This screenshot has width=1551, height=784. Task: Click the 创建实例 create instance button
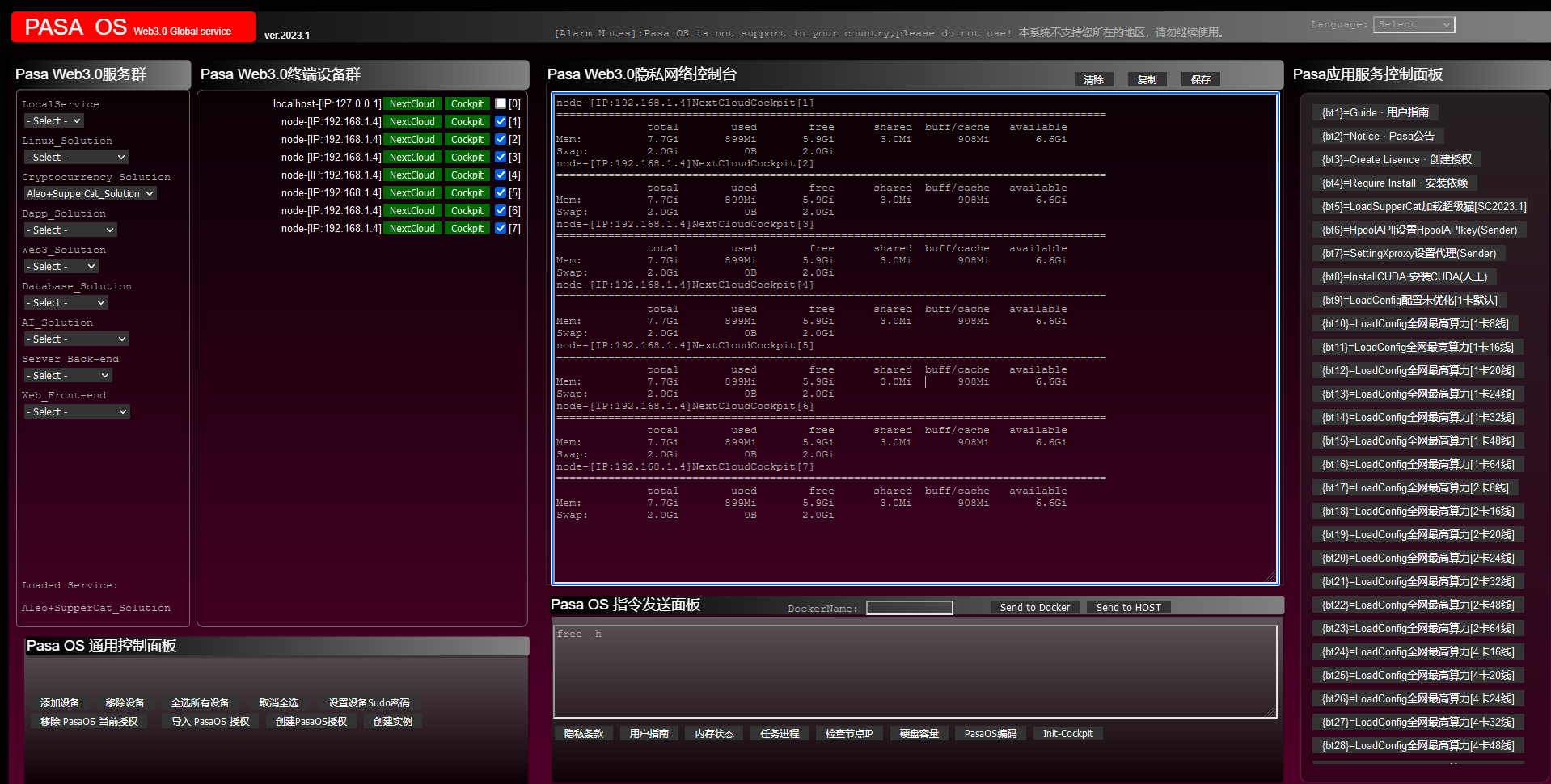pyautogui.click(x=393, y=721)
